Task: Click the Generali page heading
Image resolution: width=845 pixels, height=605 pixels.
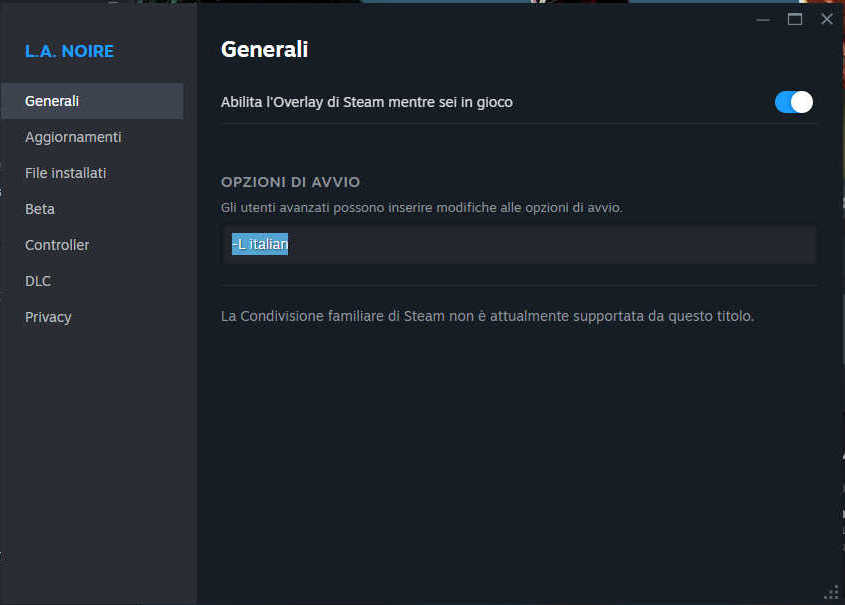Action: (x=265, y=50)
